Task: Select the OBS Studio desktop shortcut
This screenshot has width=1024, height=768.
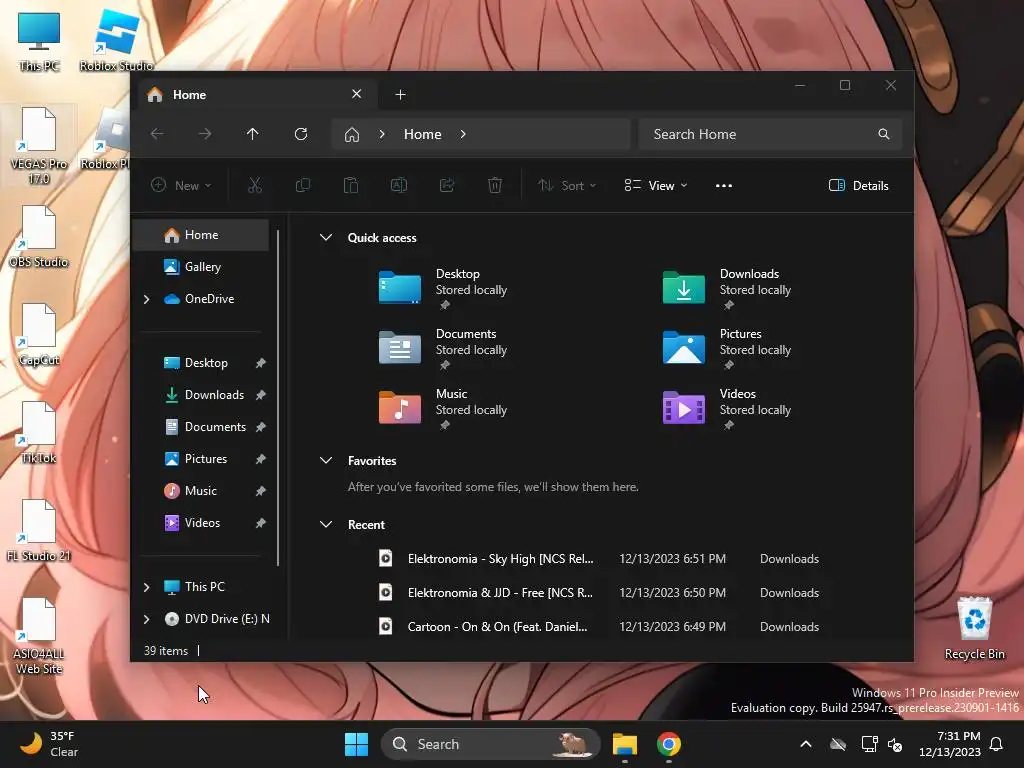Action: pyautogui.click(x=39, y=236)
